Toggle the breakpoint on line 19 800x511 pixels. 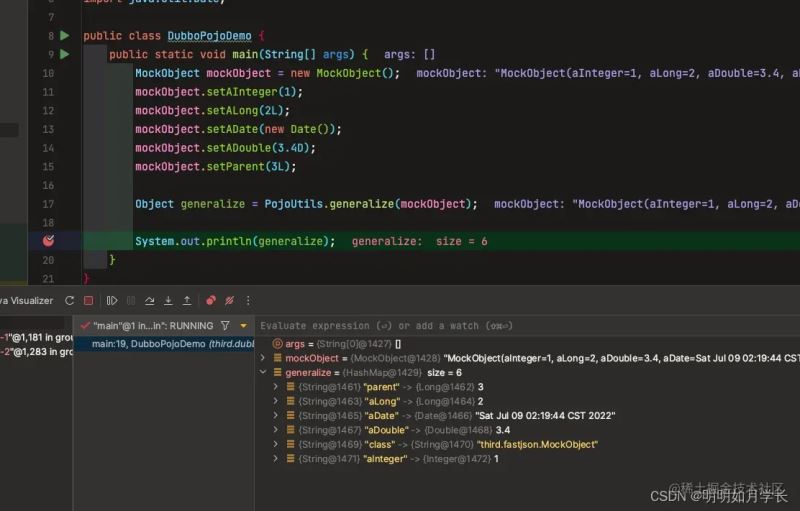click(x=48, y=241)
